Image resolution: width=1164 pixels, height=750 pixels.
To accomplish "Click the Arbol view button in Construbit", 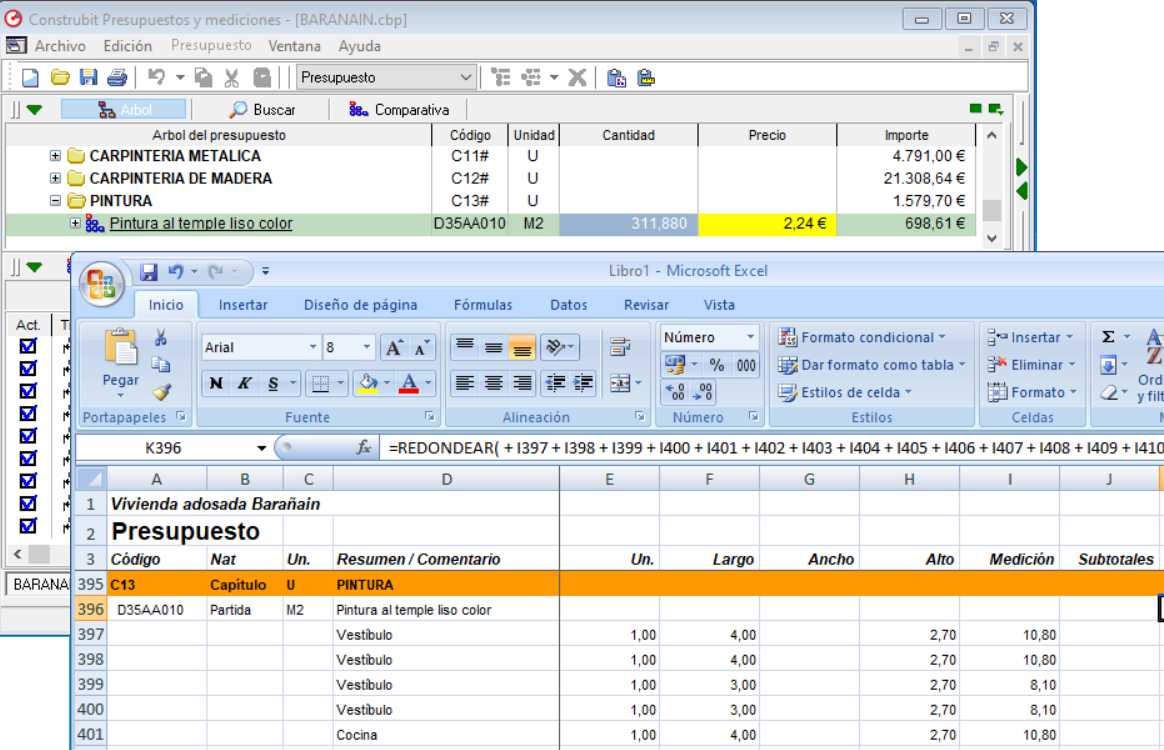I will (124, 110).
